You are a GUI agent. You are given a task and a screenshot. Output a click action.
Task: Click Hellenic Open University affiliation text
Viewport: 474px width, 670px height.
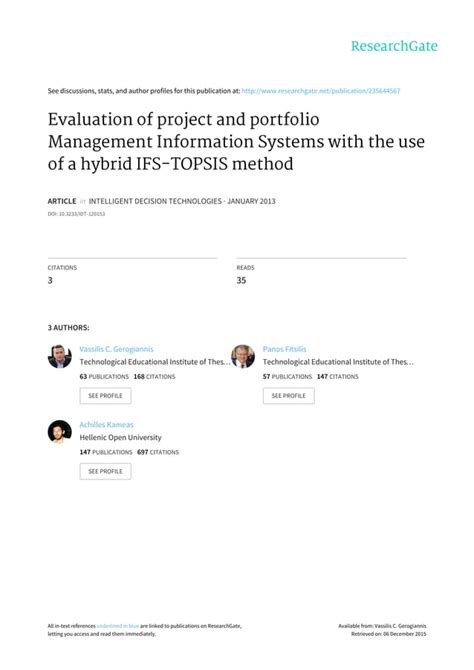pyautogui.click(x=121, y=438)
